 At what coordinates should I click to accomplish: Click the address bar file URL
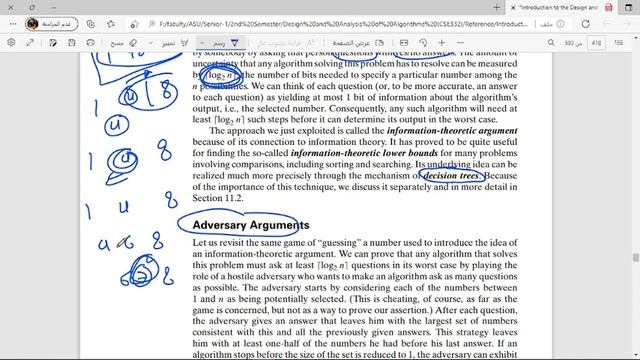[343, 24]
